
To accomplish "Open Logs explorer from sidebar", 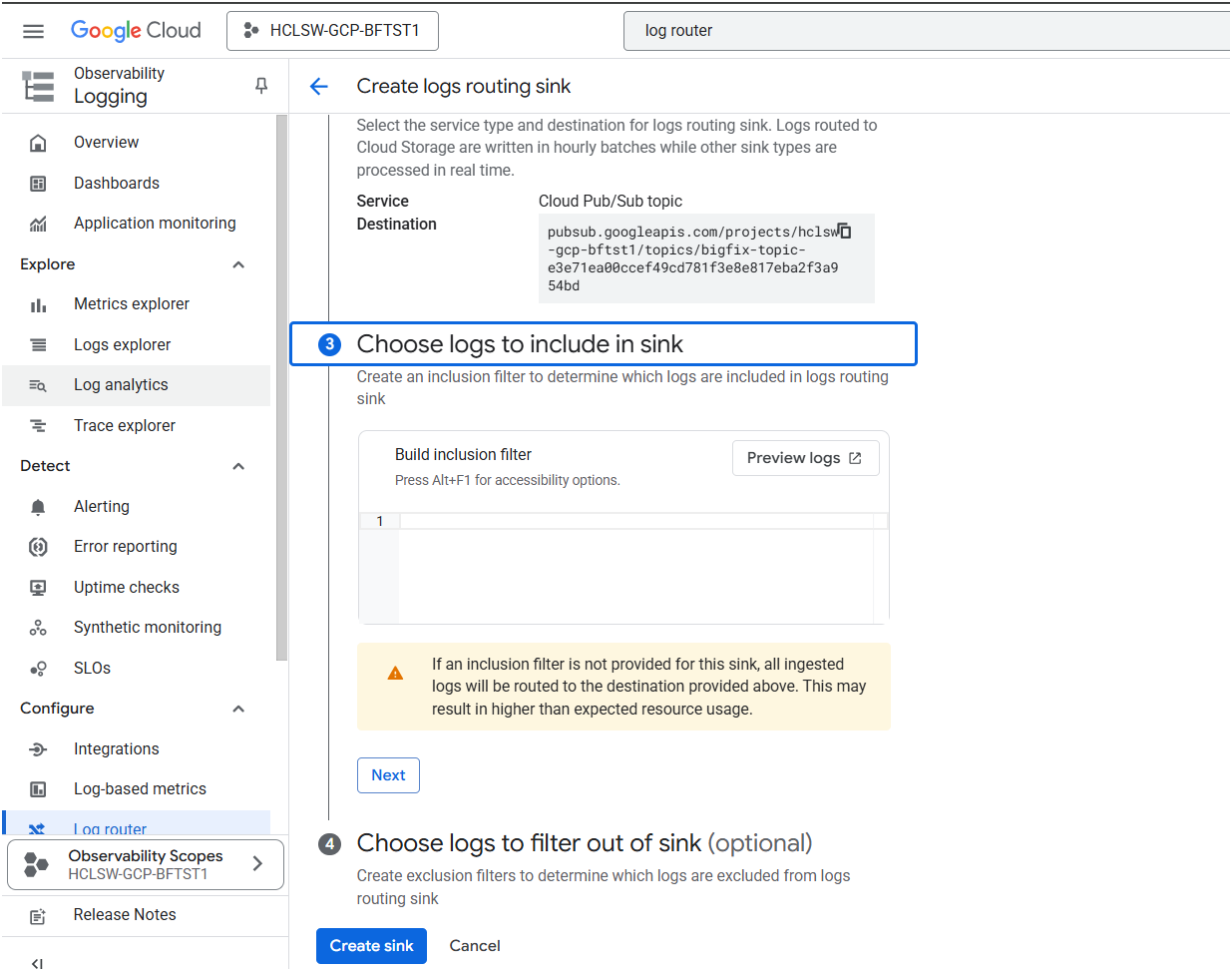I will (x=122, y=345).
